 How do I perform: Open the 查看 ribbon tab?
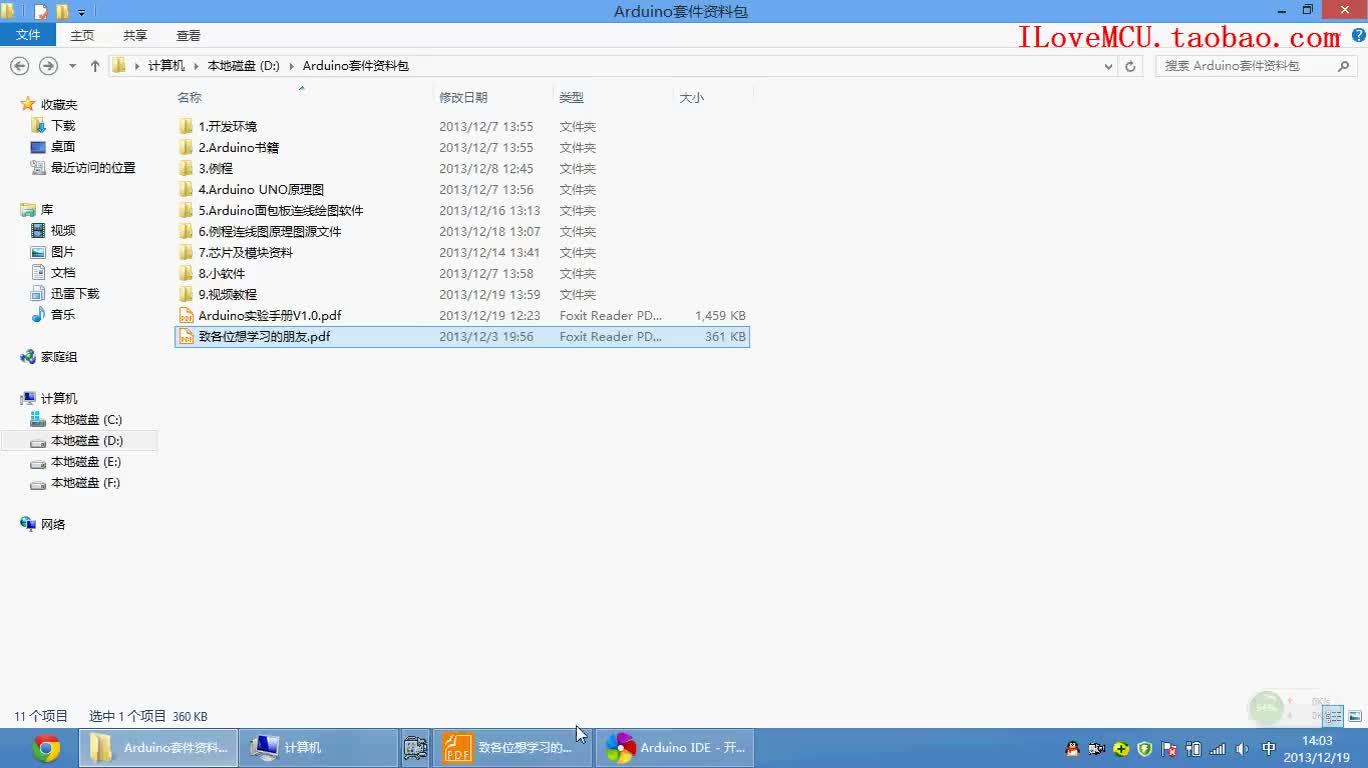(x=188, y=35)
